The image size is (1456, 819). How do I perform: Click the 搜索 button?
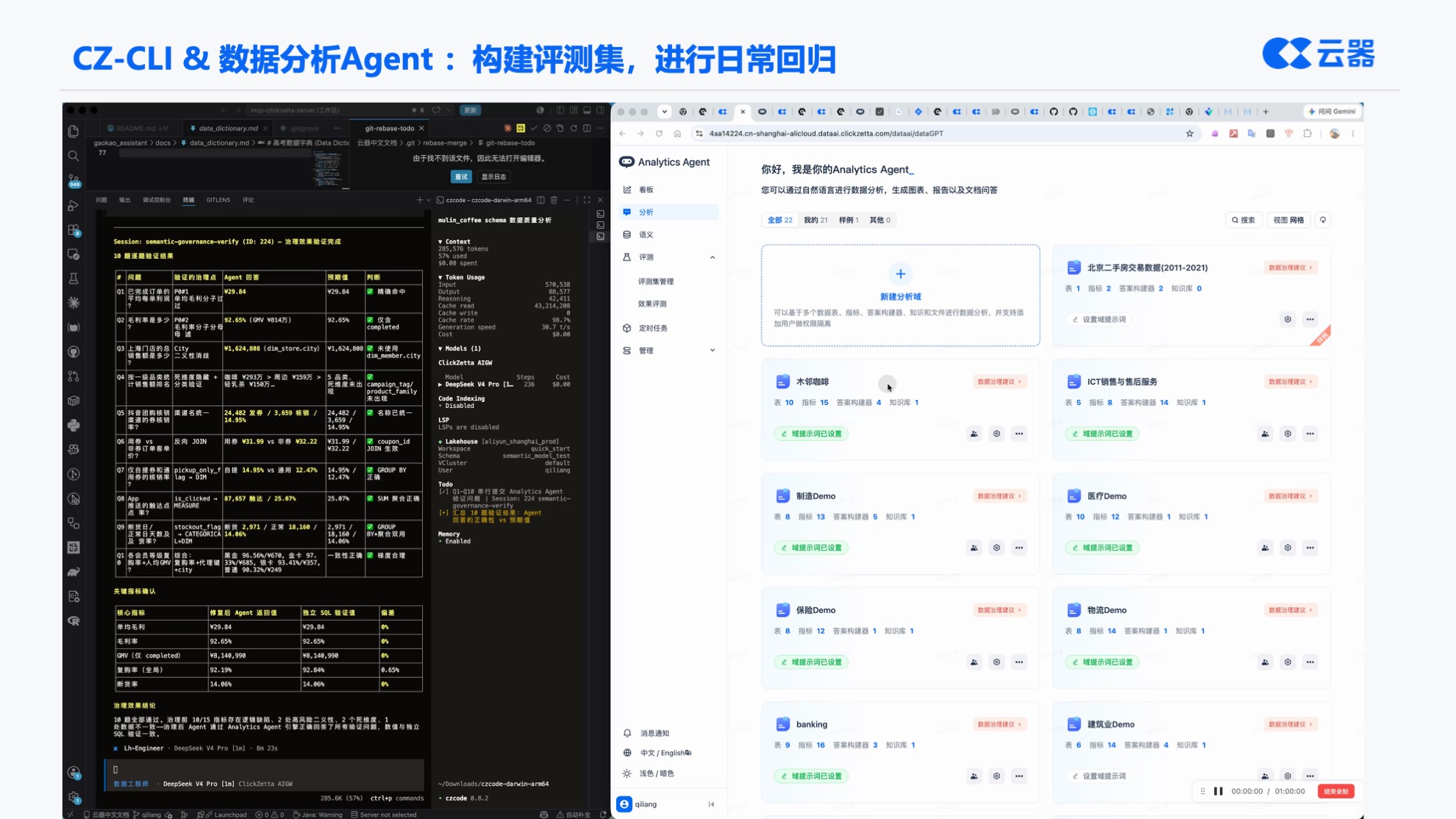[x=1243, y=220]
